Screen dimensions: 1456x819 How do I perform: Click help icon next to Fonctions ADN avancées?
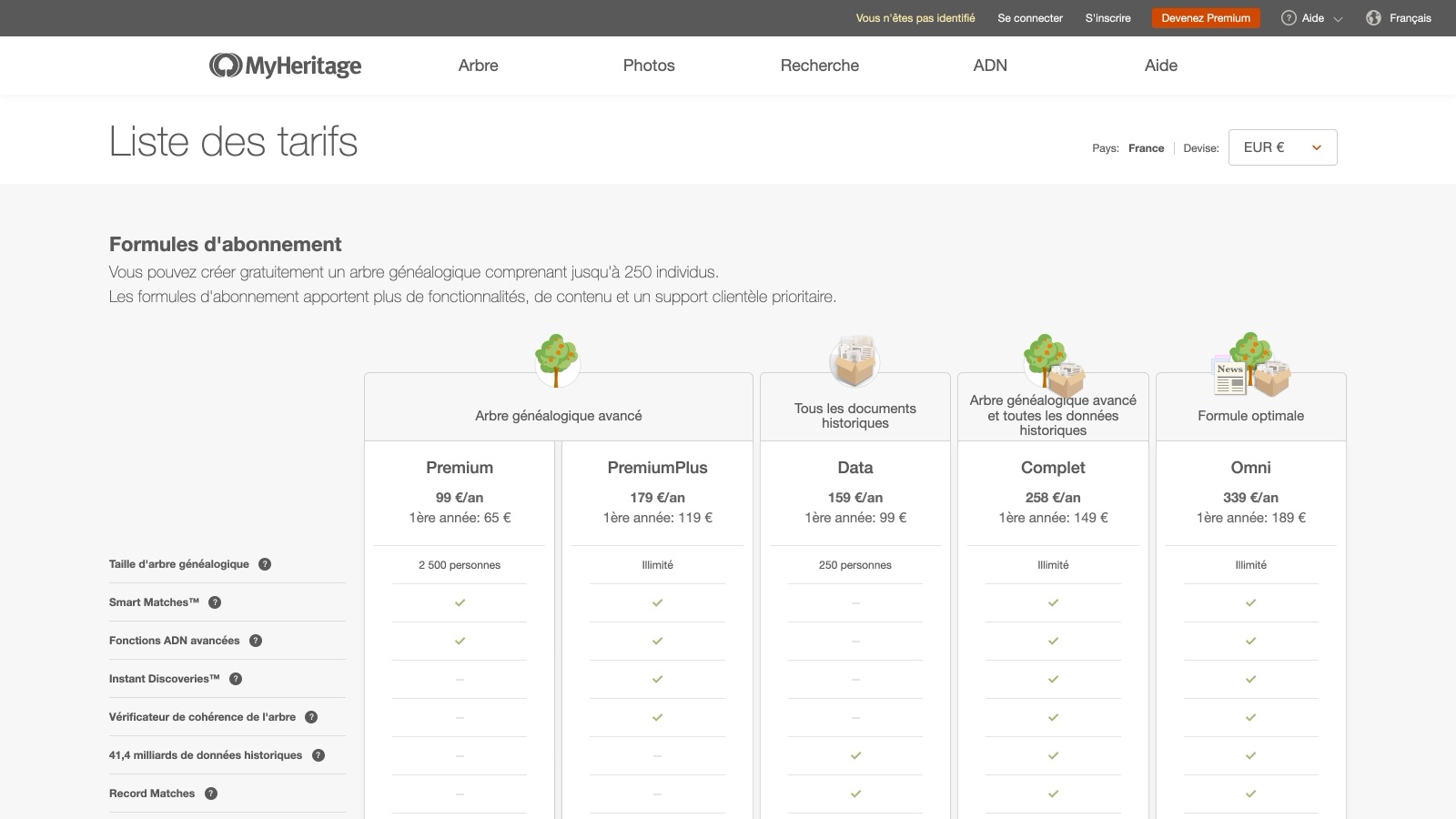(256, 641)
